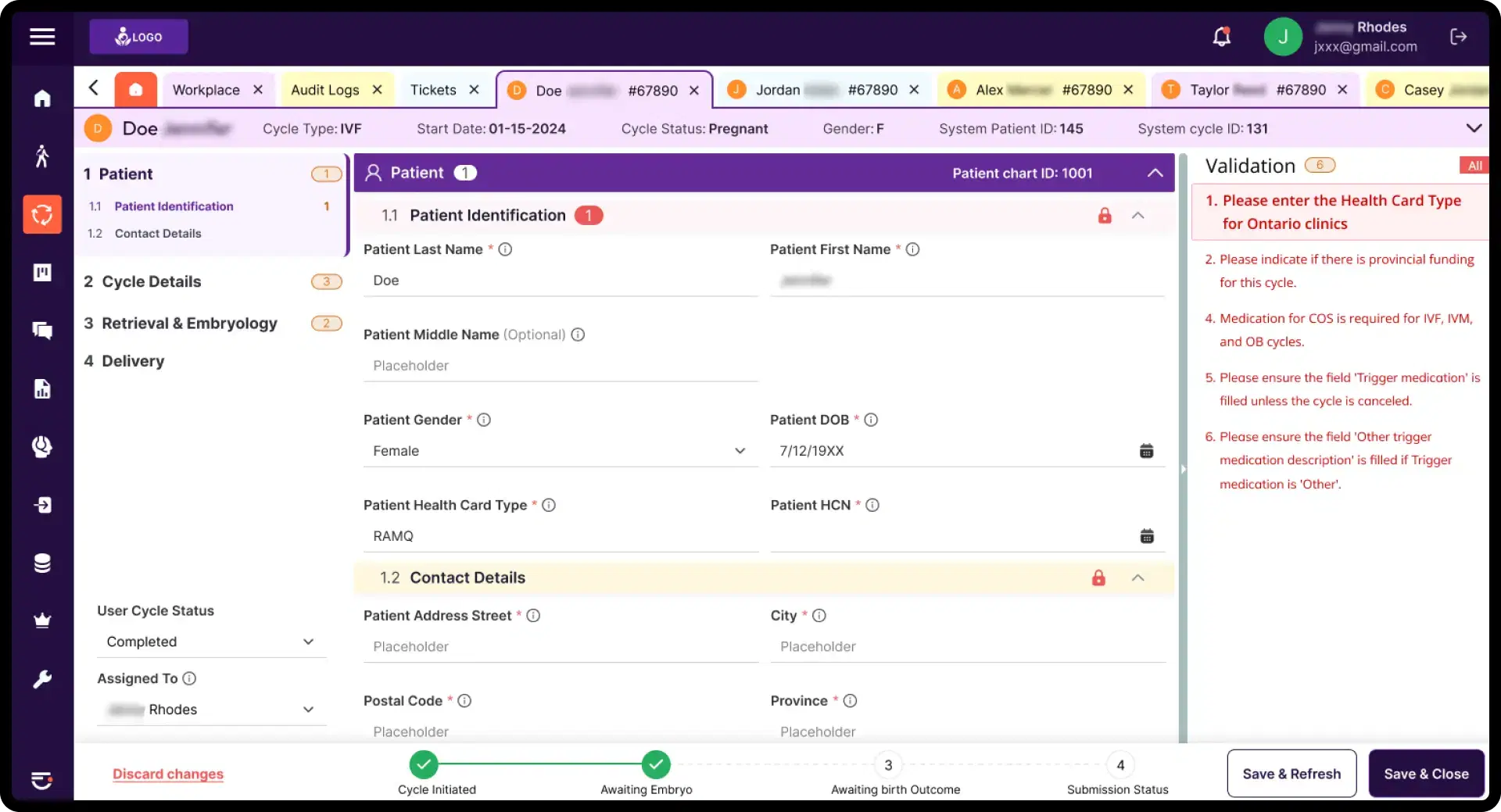The width and height of the screenshot is (1501, 812).
Task: Click the hamburger menu icon top left
Action: (42, 36)
